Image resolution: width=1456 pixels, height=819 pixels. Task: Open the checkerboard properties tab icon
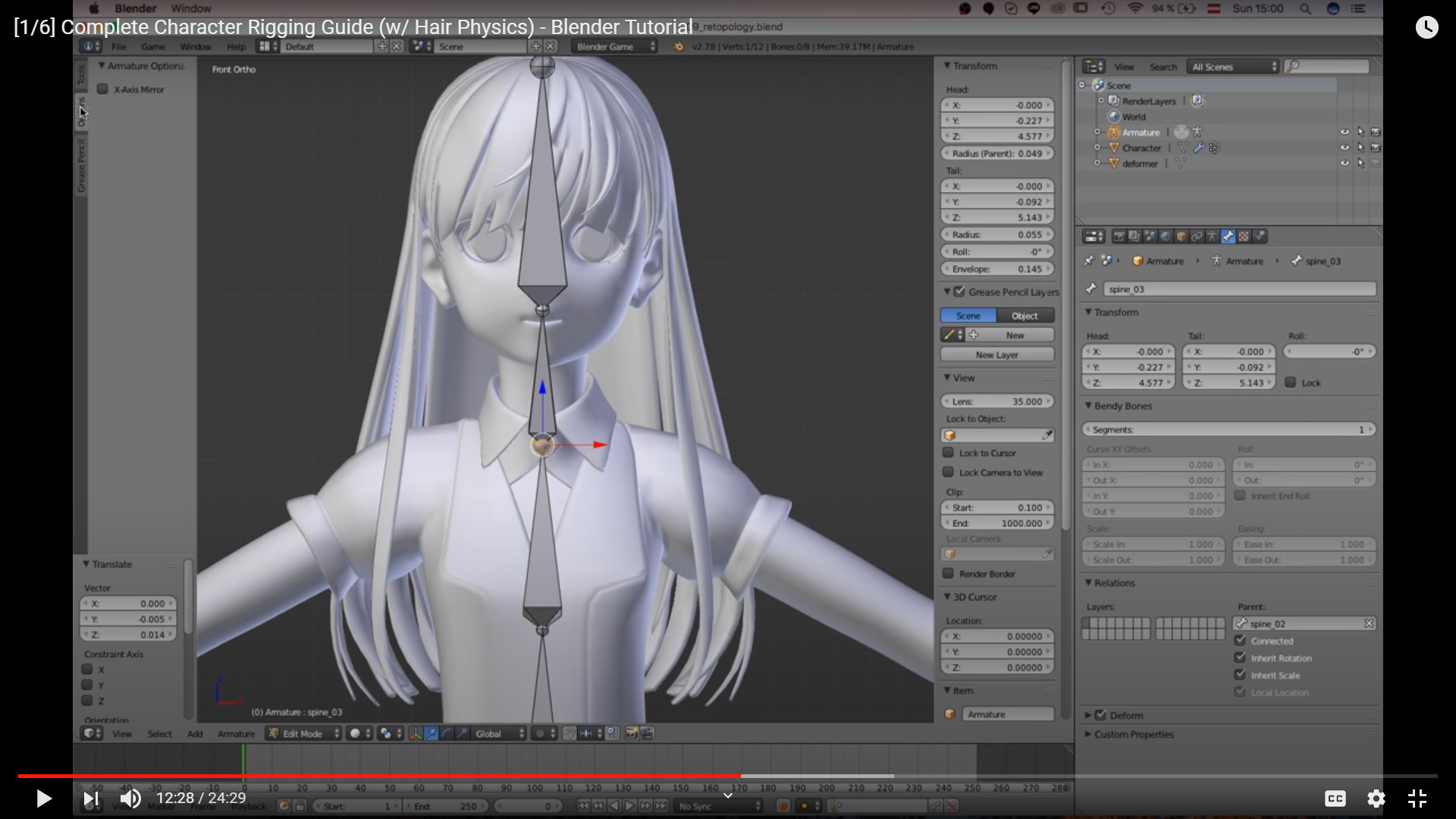coord(1244,237)
